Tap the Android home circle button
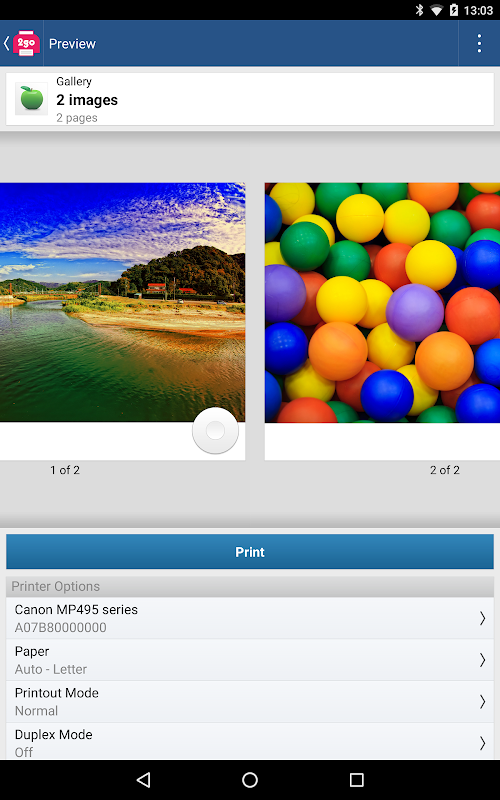This screenshot has height=800, width=500. [x=250, y=779]
